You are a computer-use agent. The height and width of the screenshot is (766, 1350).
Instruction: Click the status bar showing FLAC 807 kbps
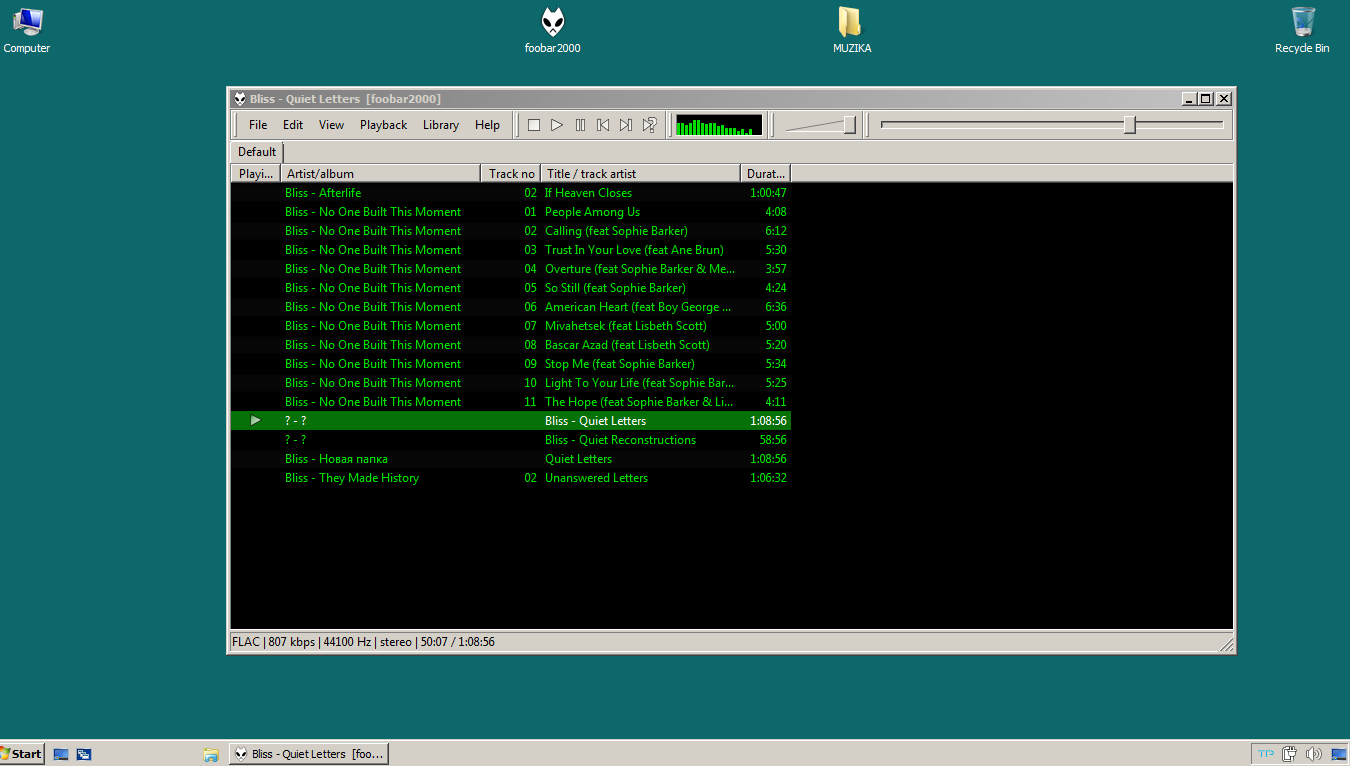tap(363, 642)
